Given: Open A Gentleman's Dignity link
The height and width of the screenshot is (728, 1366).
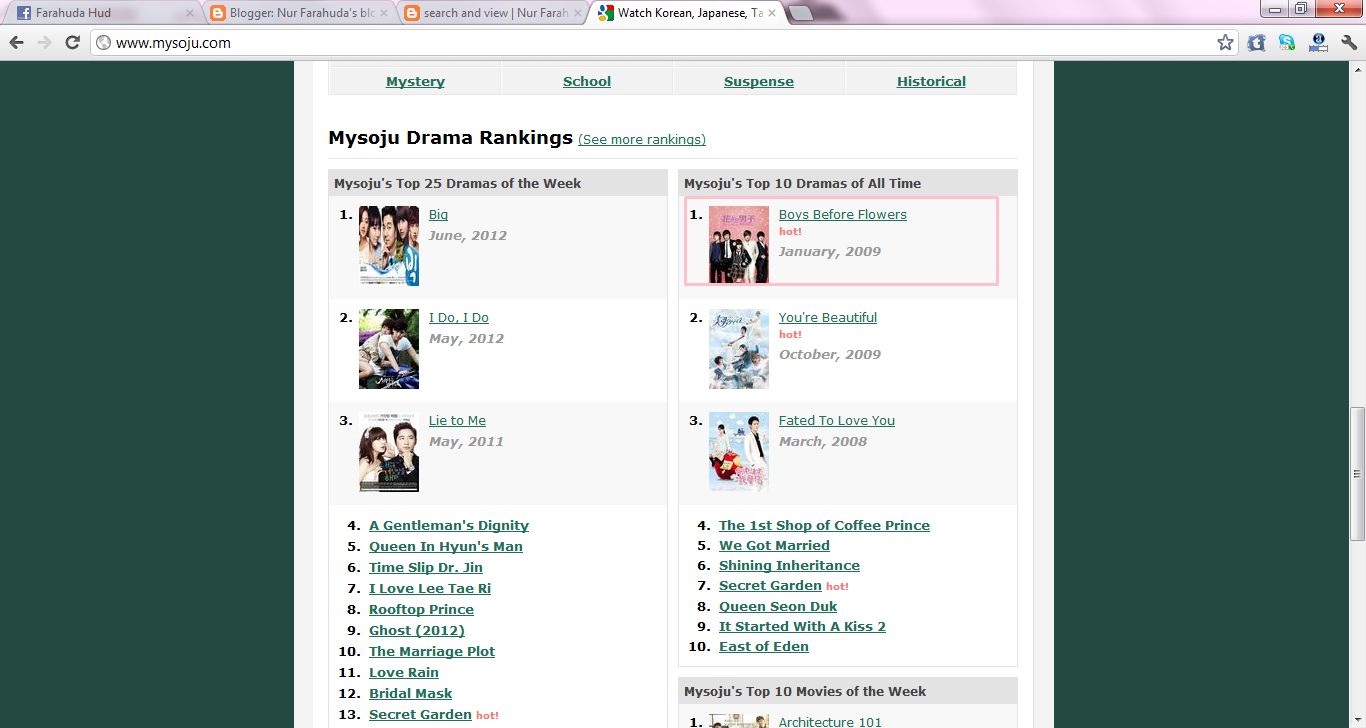Looking at the screenshot, I should coord(449,526).
